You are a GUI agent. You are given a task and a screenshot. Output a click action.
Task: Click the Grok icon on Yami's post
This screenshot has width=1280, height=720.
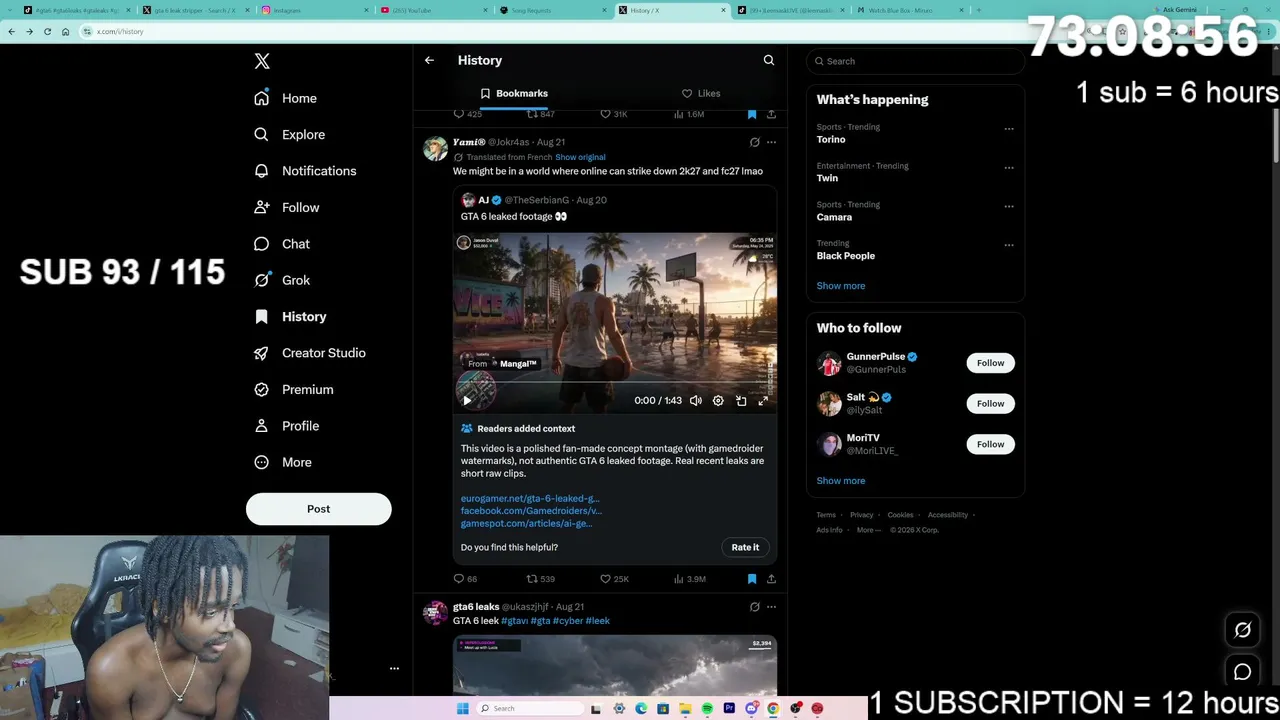point(755,142)
